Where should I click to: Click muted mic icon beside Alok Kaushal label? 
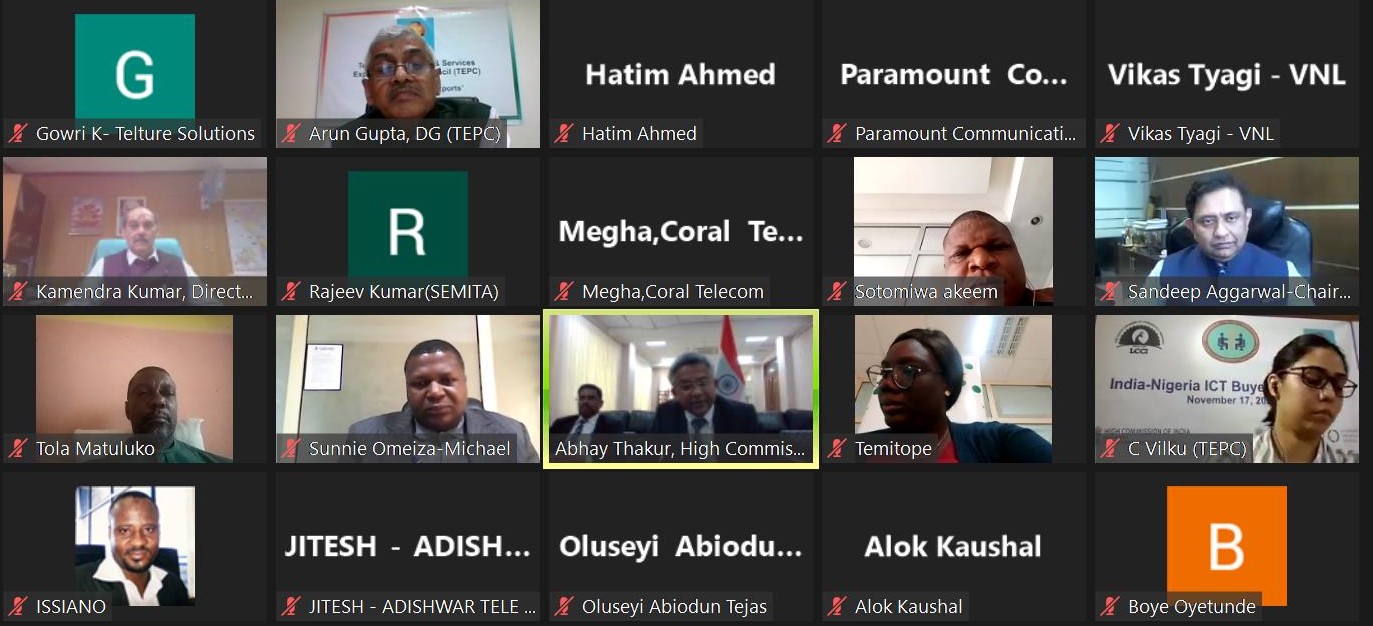point(837,607)
